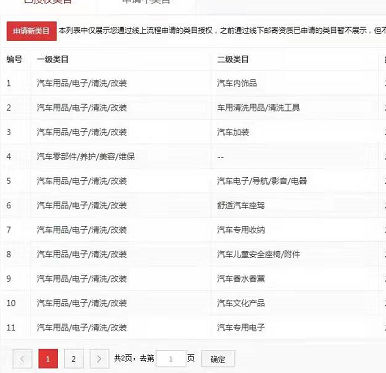Select cell 汽车电子/导航/影音/电器

[262, 181]
